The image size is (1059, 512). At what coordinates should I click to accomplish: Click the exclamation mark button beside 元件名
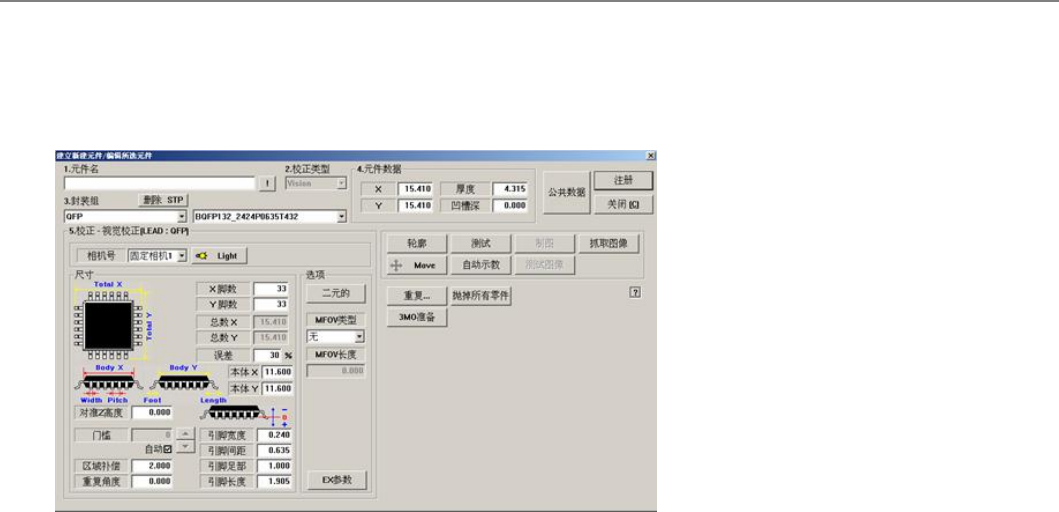click(267, 183)
